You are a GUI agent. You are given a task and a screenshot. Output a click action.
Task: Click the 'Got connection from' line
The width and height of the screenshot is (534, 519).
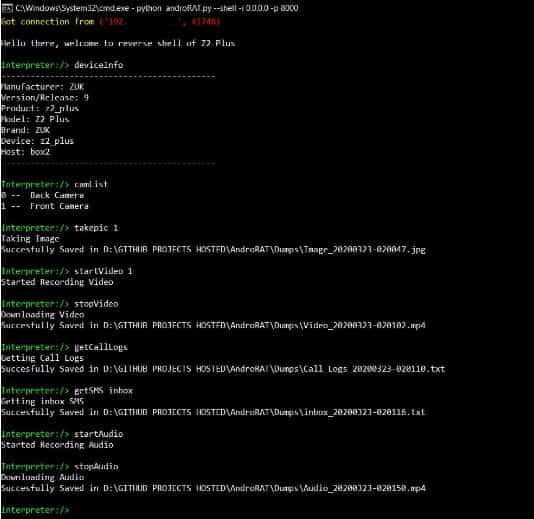111,21
